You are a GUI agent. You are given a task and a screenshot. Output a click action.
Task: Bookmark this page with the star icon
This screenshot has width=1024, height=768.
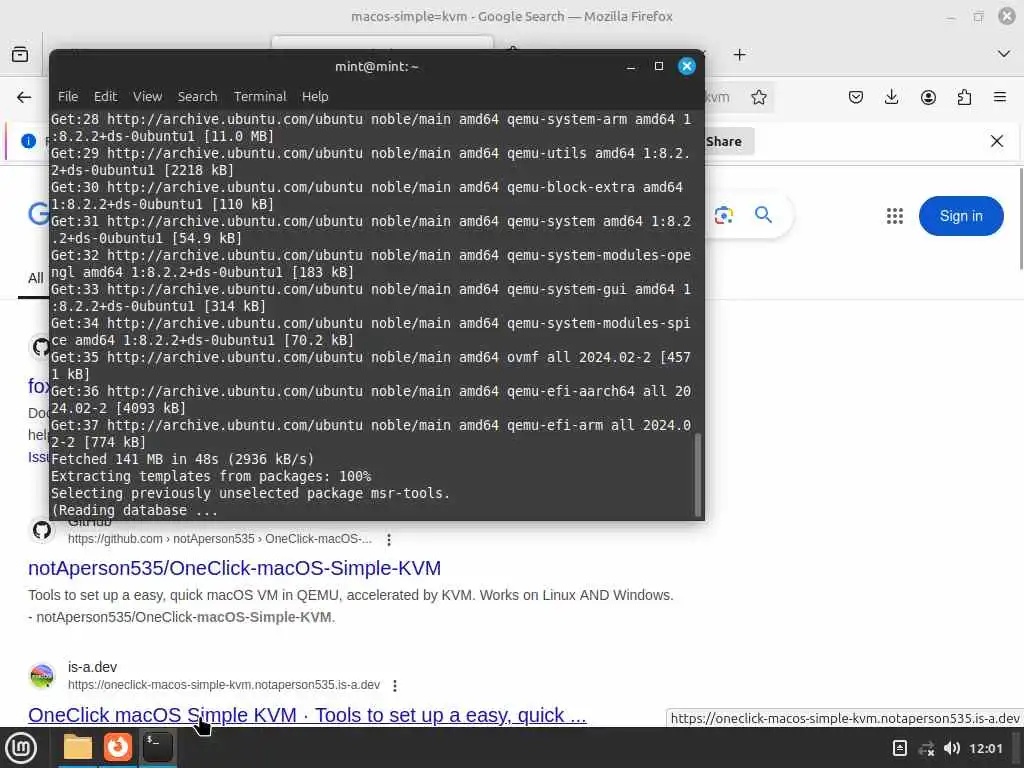pyautogui.click(x=758, y=97)
